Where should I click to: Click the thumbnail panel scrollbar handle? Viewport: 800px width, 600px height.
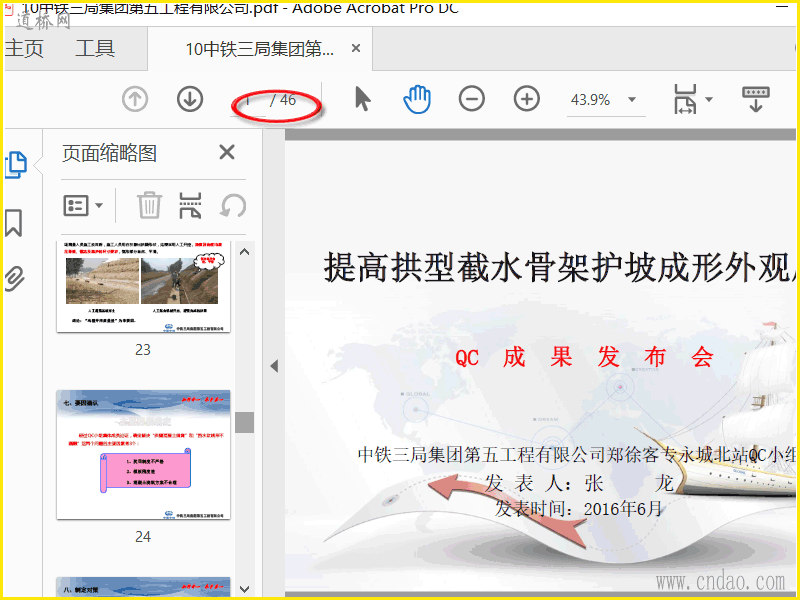(244, 422)
